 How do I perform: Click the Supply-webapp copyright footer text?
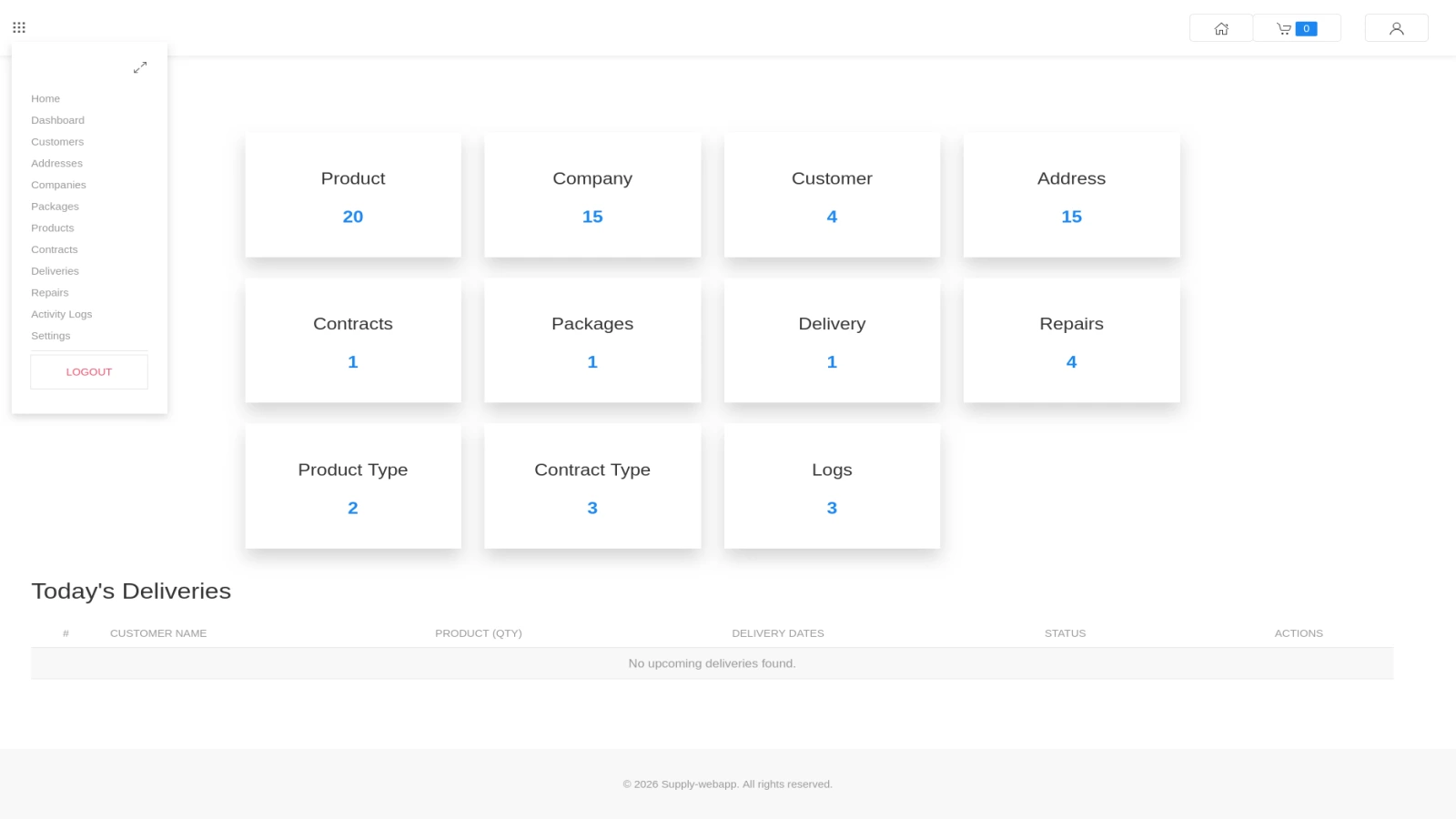tap(728, 784)
